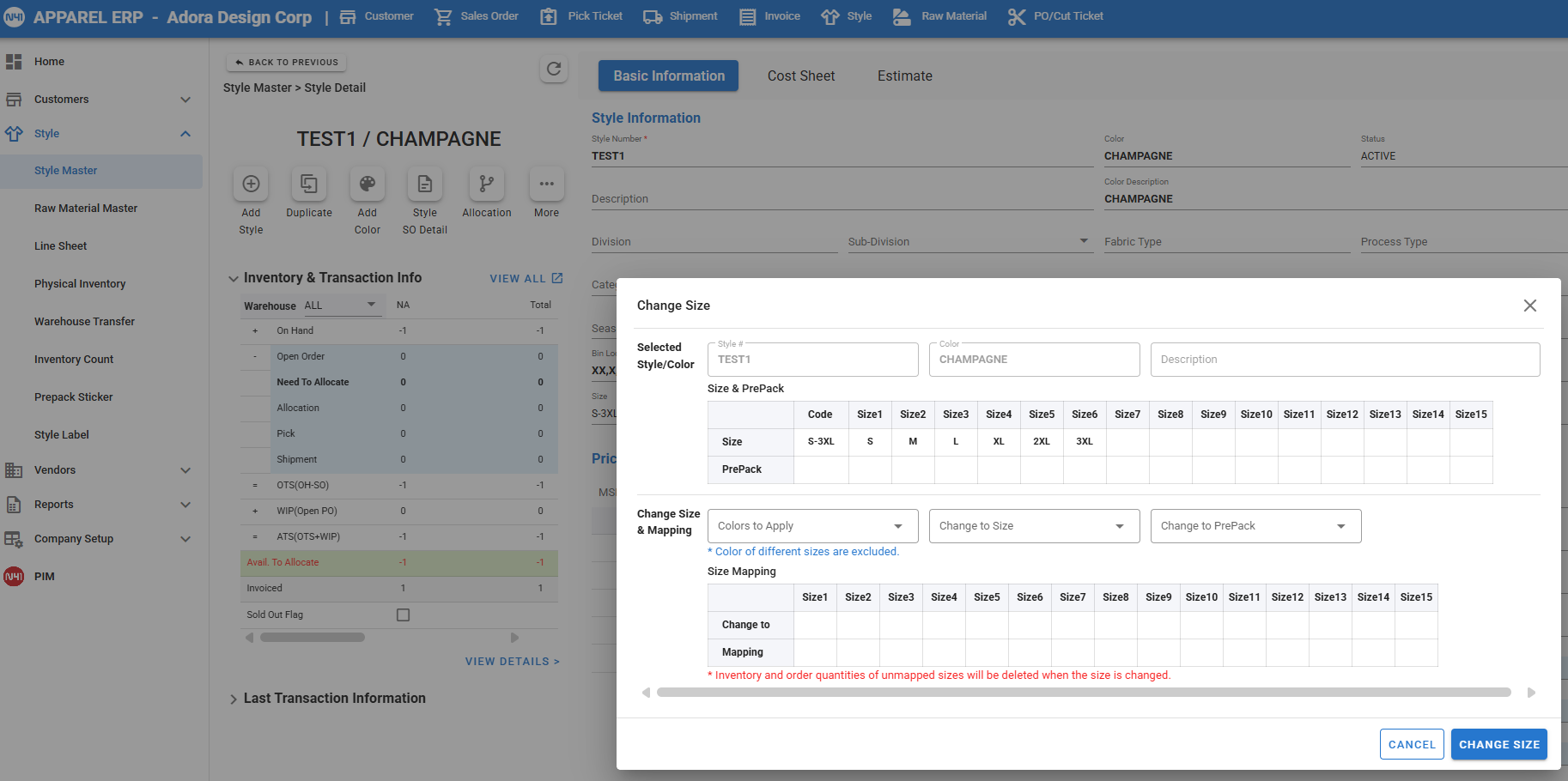Click the Duplicate style icon

pyautogui.click(x=309, y=184)
